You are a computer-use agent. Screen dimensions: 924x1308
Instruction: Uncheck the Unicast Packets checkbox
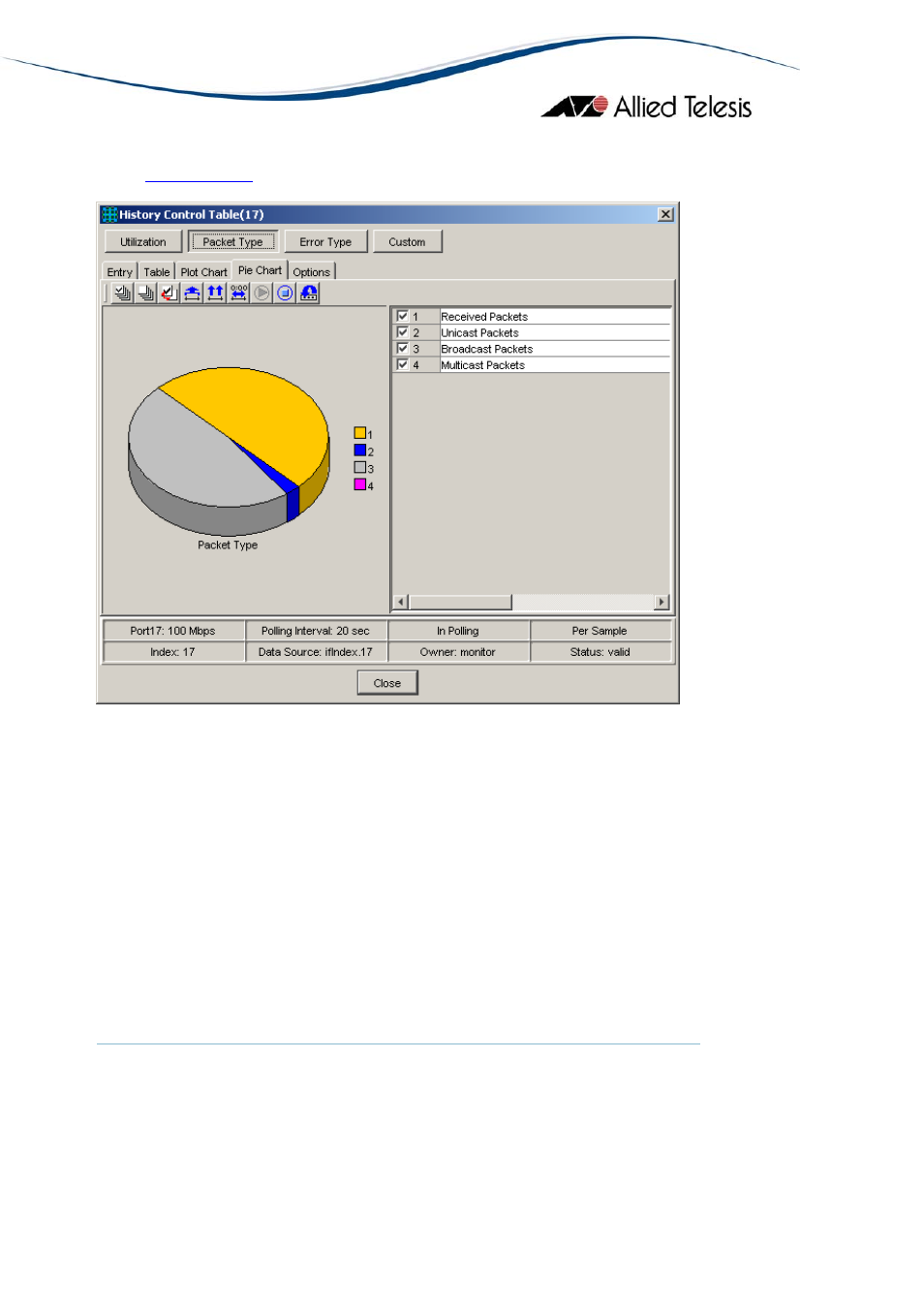click(402, 332)
